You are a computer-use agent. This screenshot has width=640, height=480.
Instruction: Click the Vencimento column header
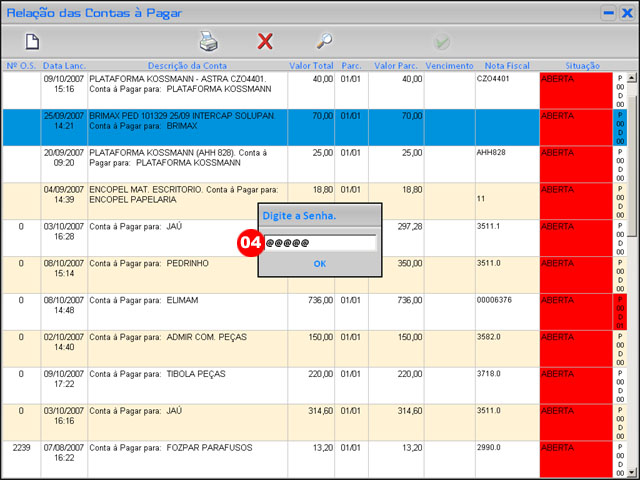pos(449,65)
